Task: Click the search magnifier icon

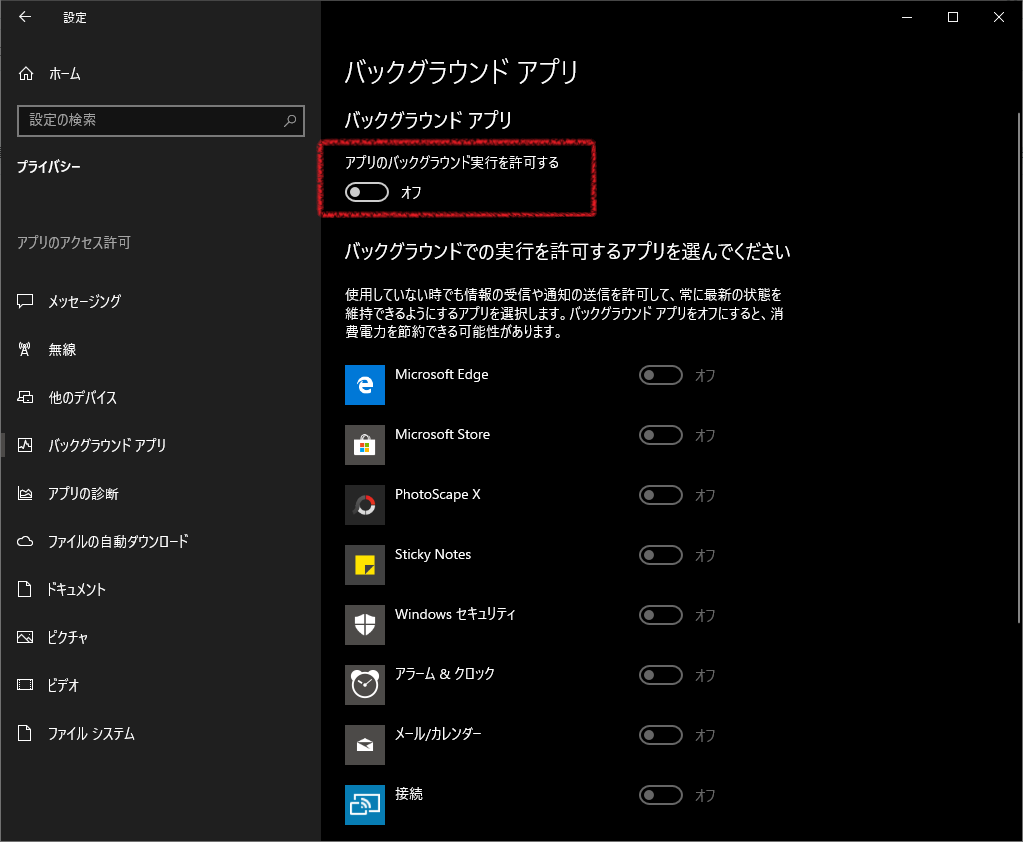Action: click(290, 121)
